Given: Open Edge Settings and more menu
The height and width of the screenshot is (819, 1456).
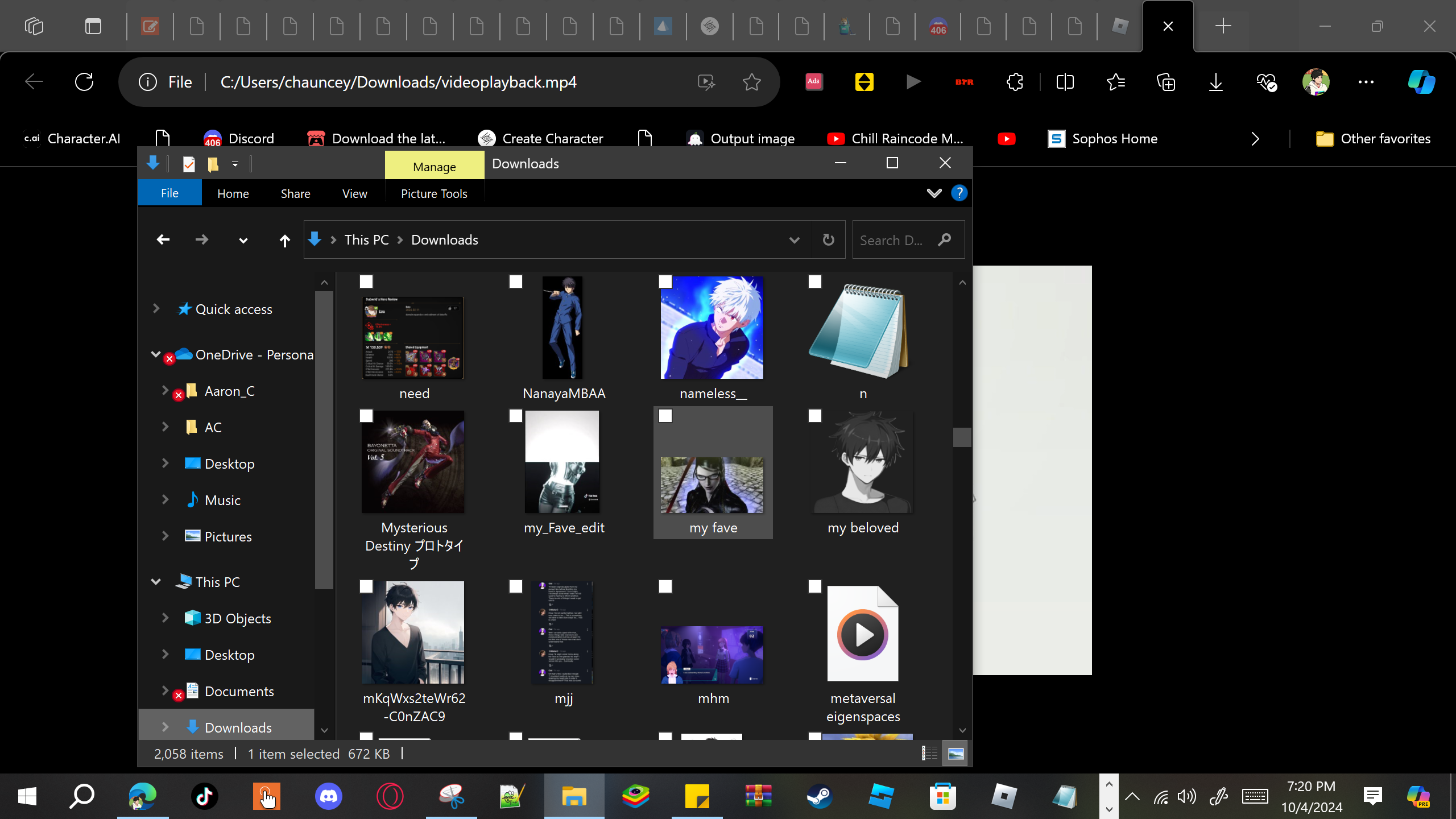Looking at the screenshot, I should tap(1366, 82).
